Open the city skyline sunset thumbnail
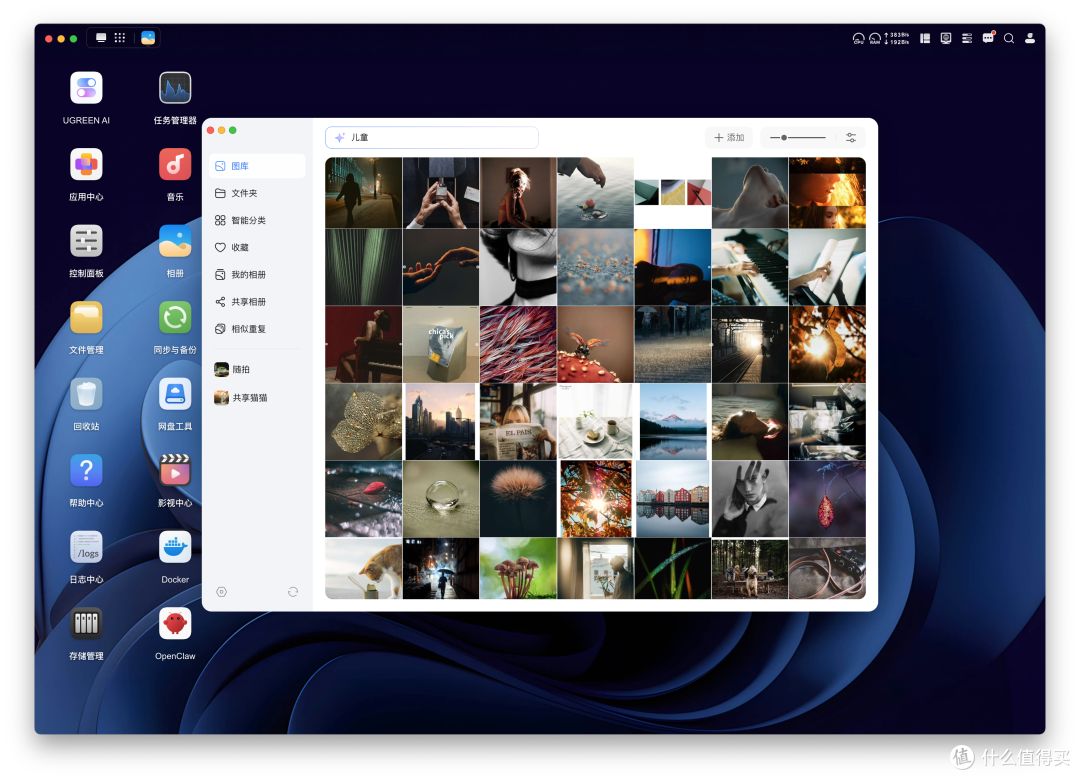1080x780 pixels. click(x=441, y=422)
